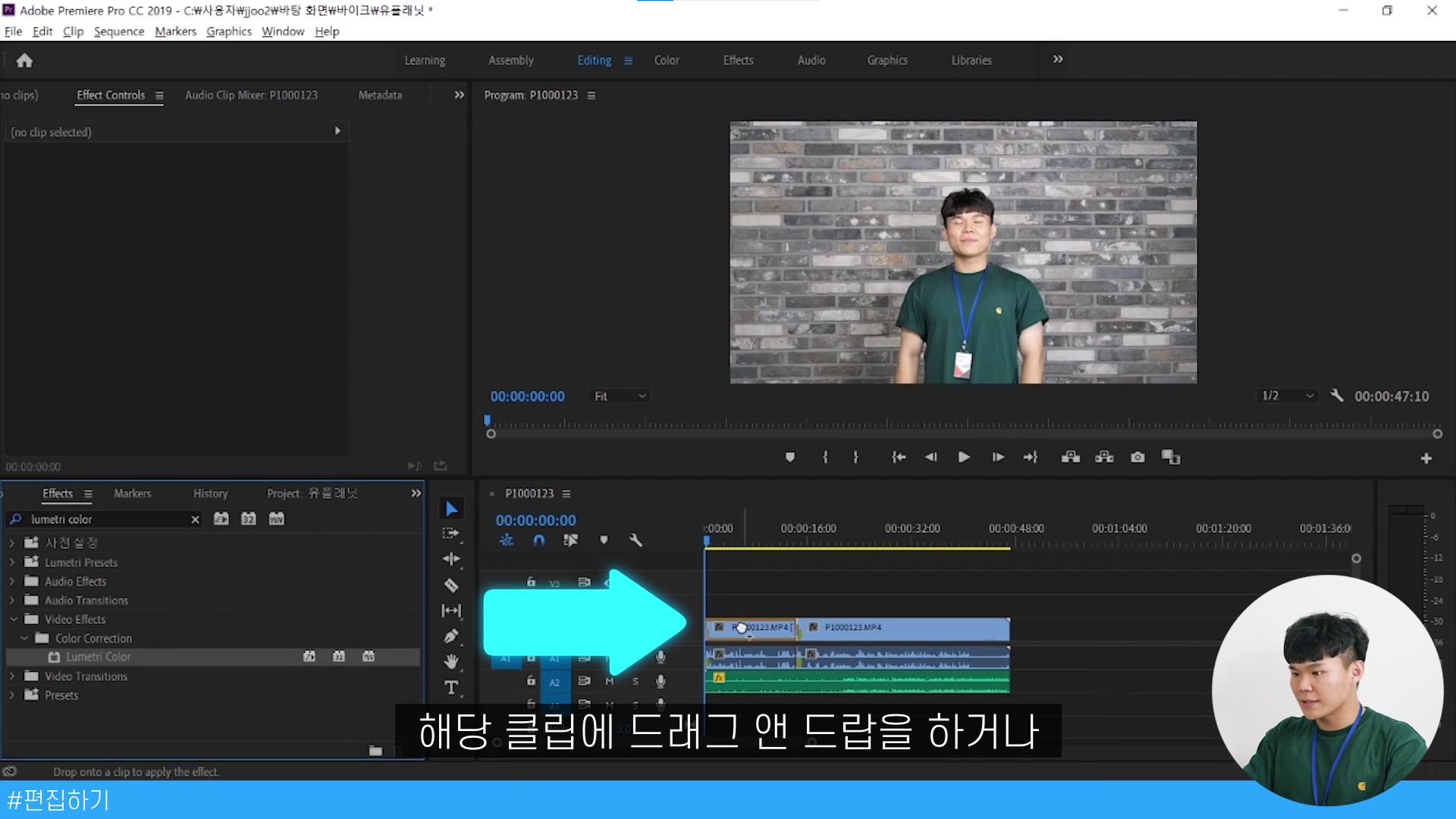Toggle Snap in Timeline magnet
Image resolution: width=1456 pixels, height=819 pixels.
tap(538, 540)
